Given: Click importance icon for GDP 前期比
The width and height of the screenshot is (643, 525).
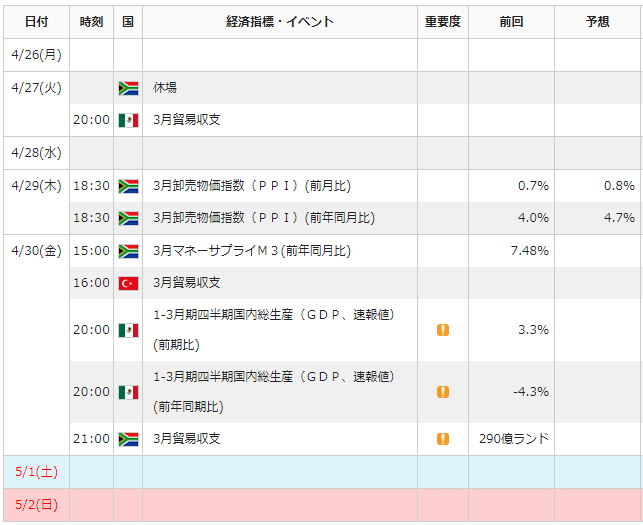Looking at the screenshot, I should 443,330.
